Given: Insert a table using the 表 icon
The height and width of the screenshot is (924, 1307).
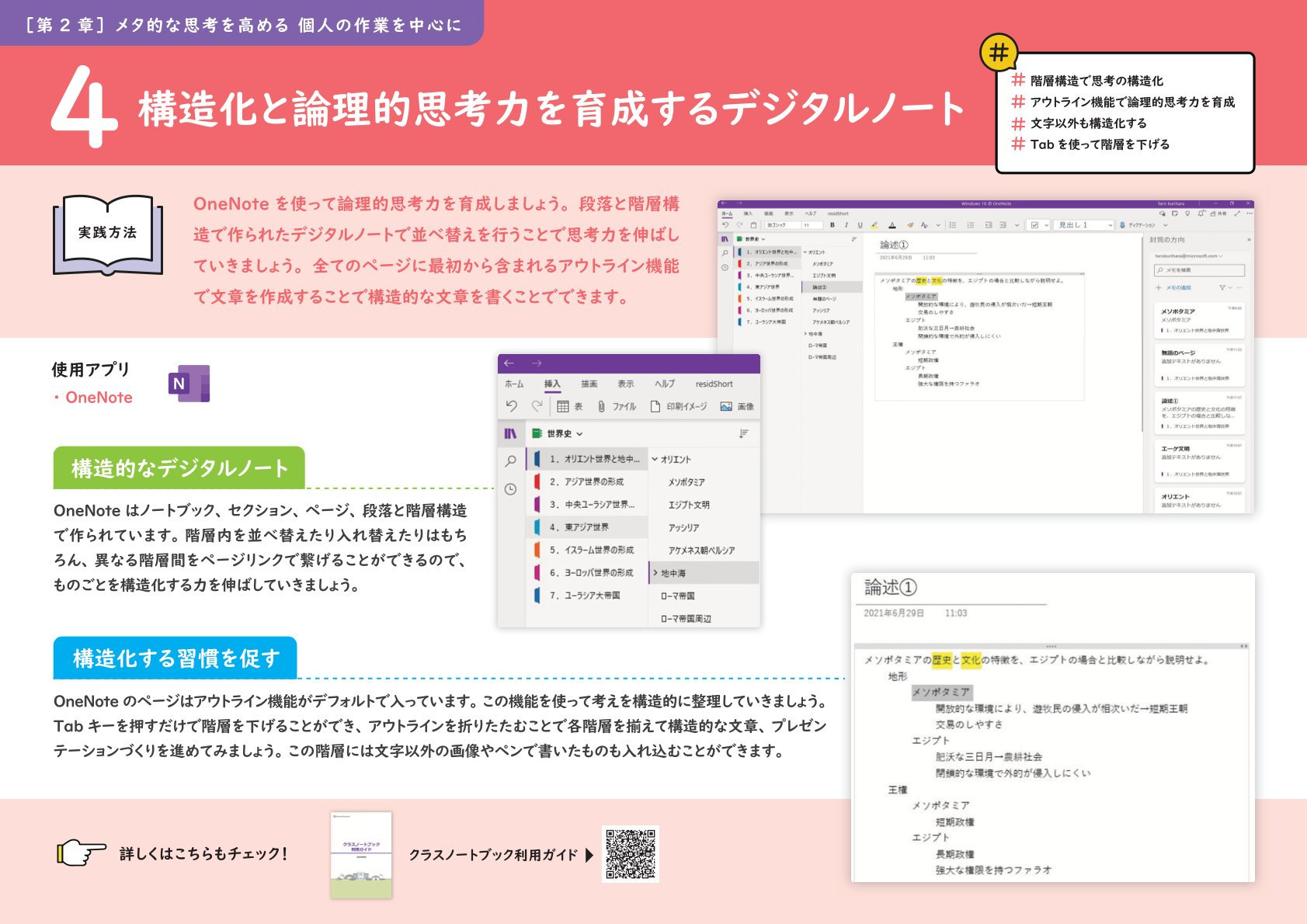Looking at the screenshot, I should pyautogui.click(x=565, y=406).
